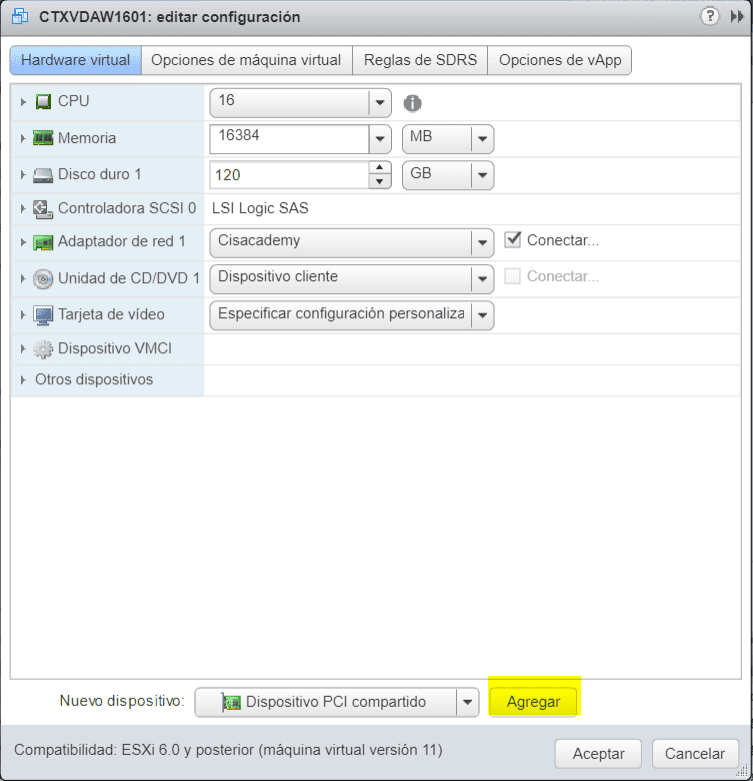
Task: Open the Dispositivo cliente dropdown
Action: click(482, 279)
